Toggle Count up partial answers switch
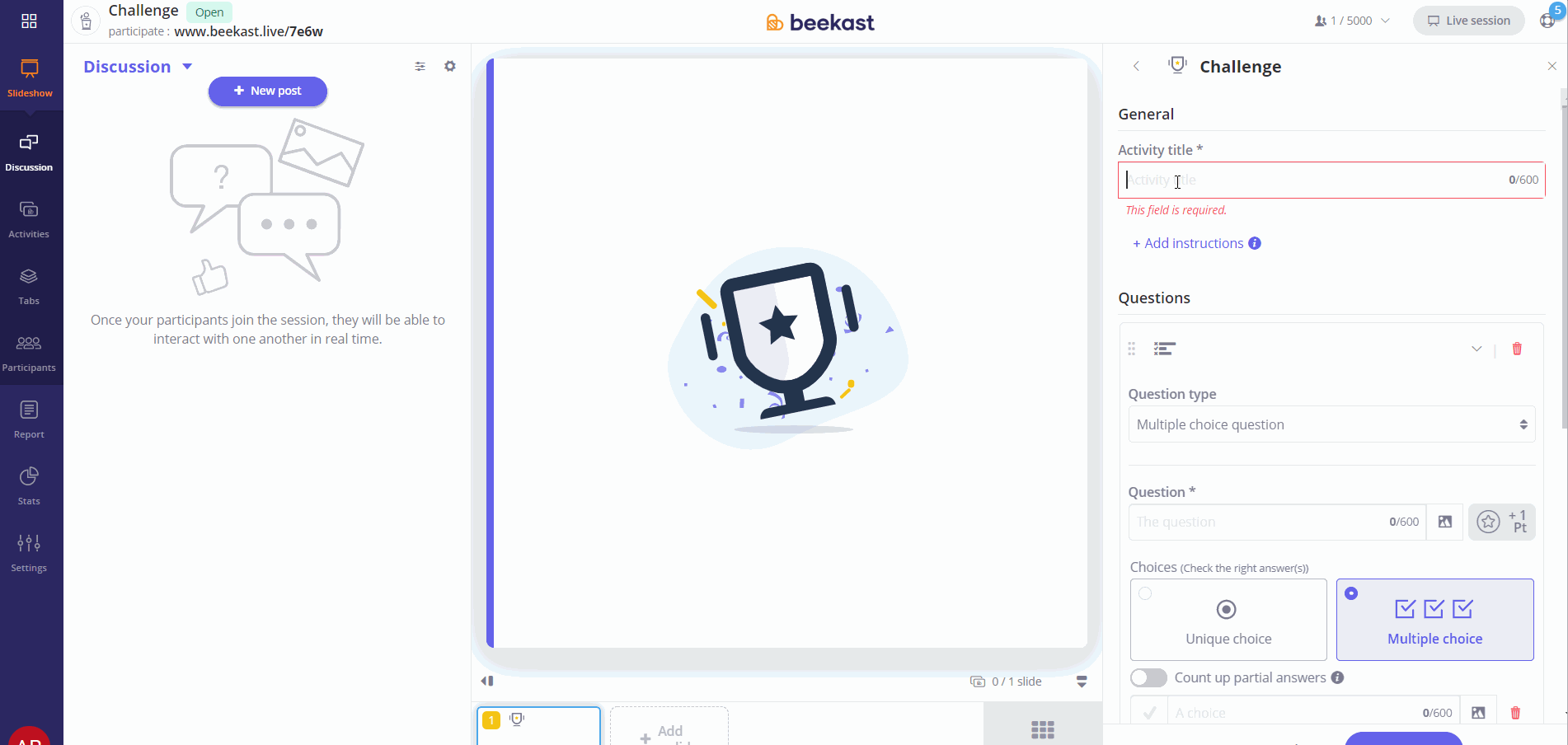 [x=1149, y=677]
